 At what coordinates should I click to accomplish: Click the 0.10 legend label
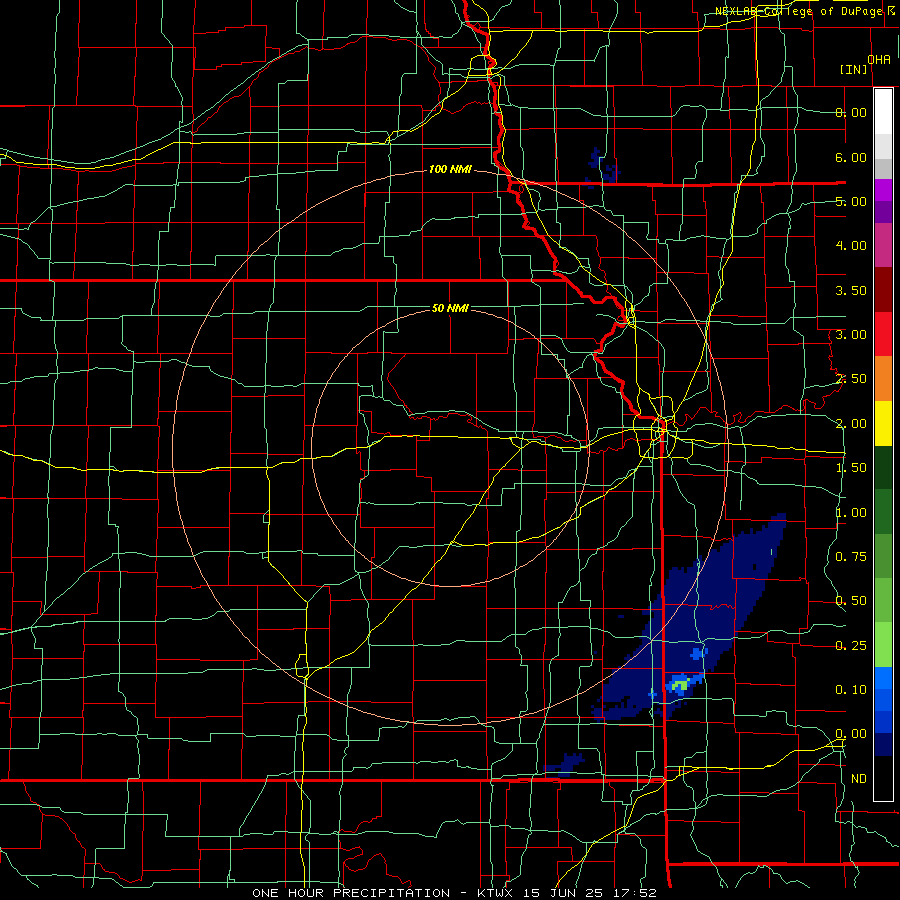(851, 689)
